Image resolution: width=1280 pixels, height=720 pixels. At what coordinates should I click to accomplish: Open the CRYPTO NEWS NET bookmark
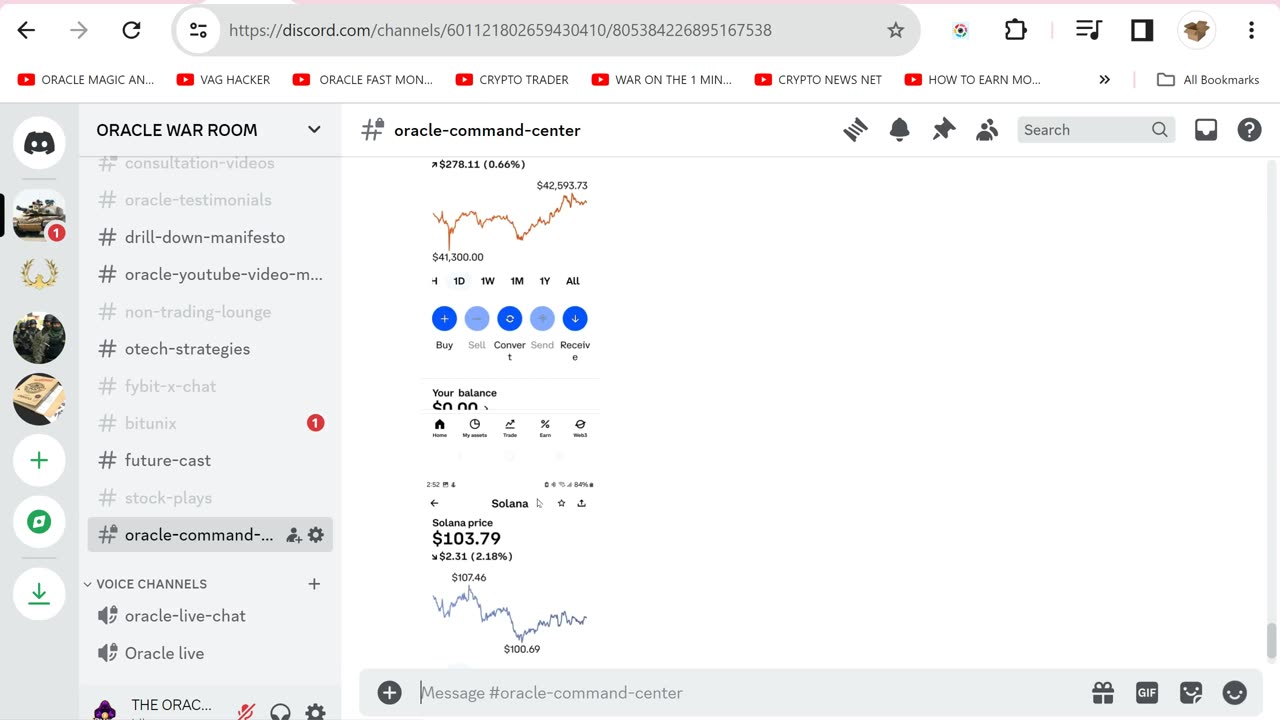tap(818, 80)
